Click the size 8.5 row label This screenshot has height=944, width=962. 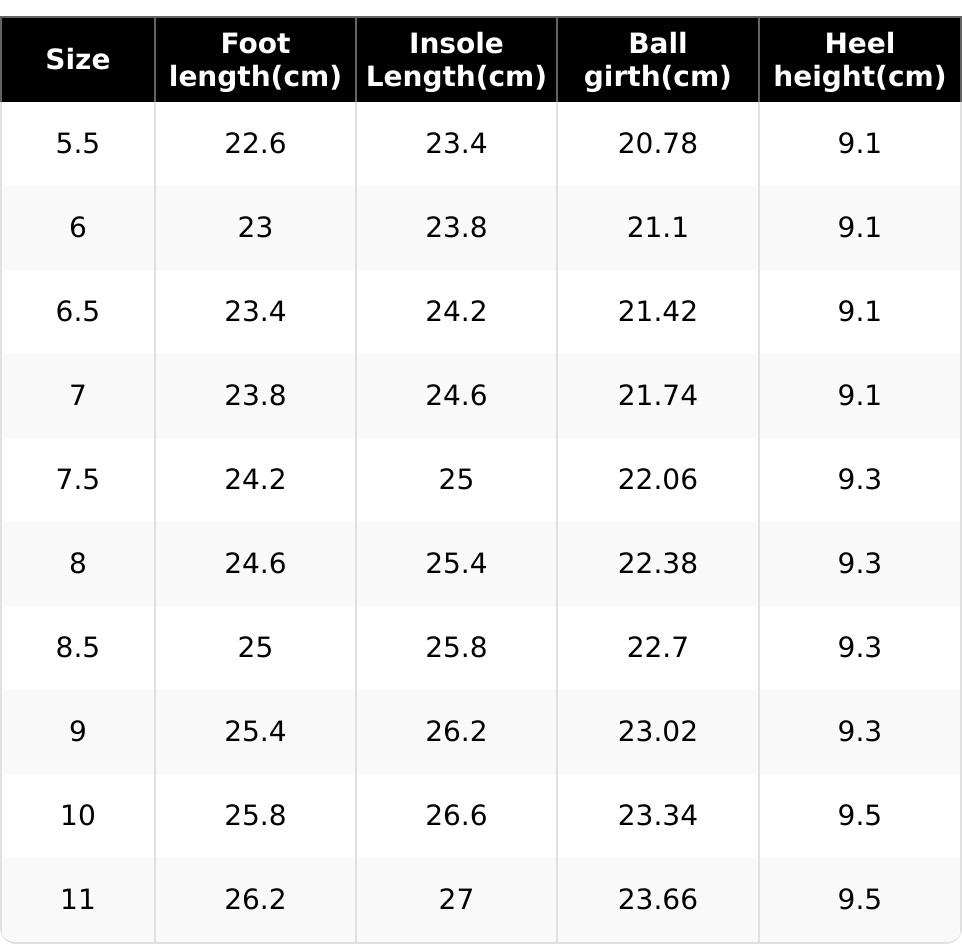(77, 648)
